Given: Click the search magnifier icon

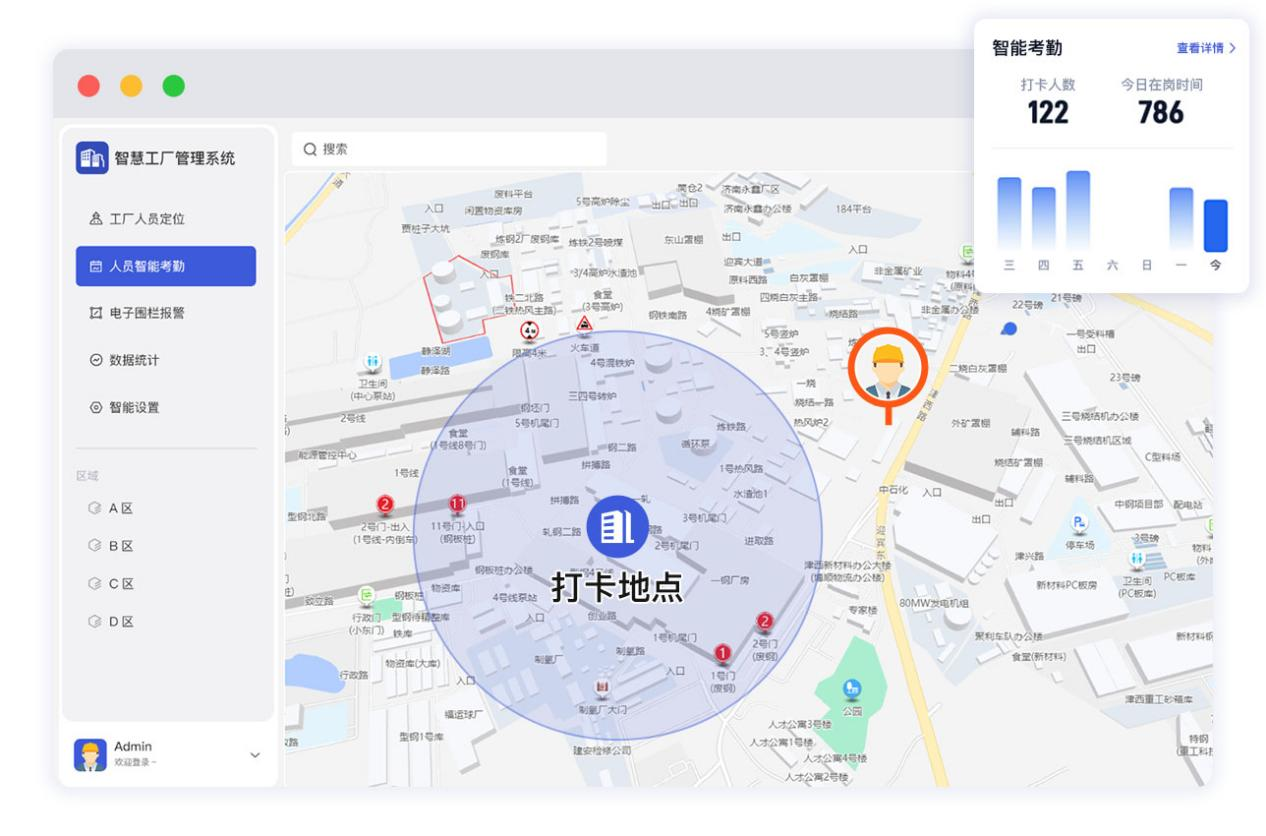Looking at the screenshot, I should pyautogui.click(x=310, y=149).
